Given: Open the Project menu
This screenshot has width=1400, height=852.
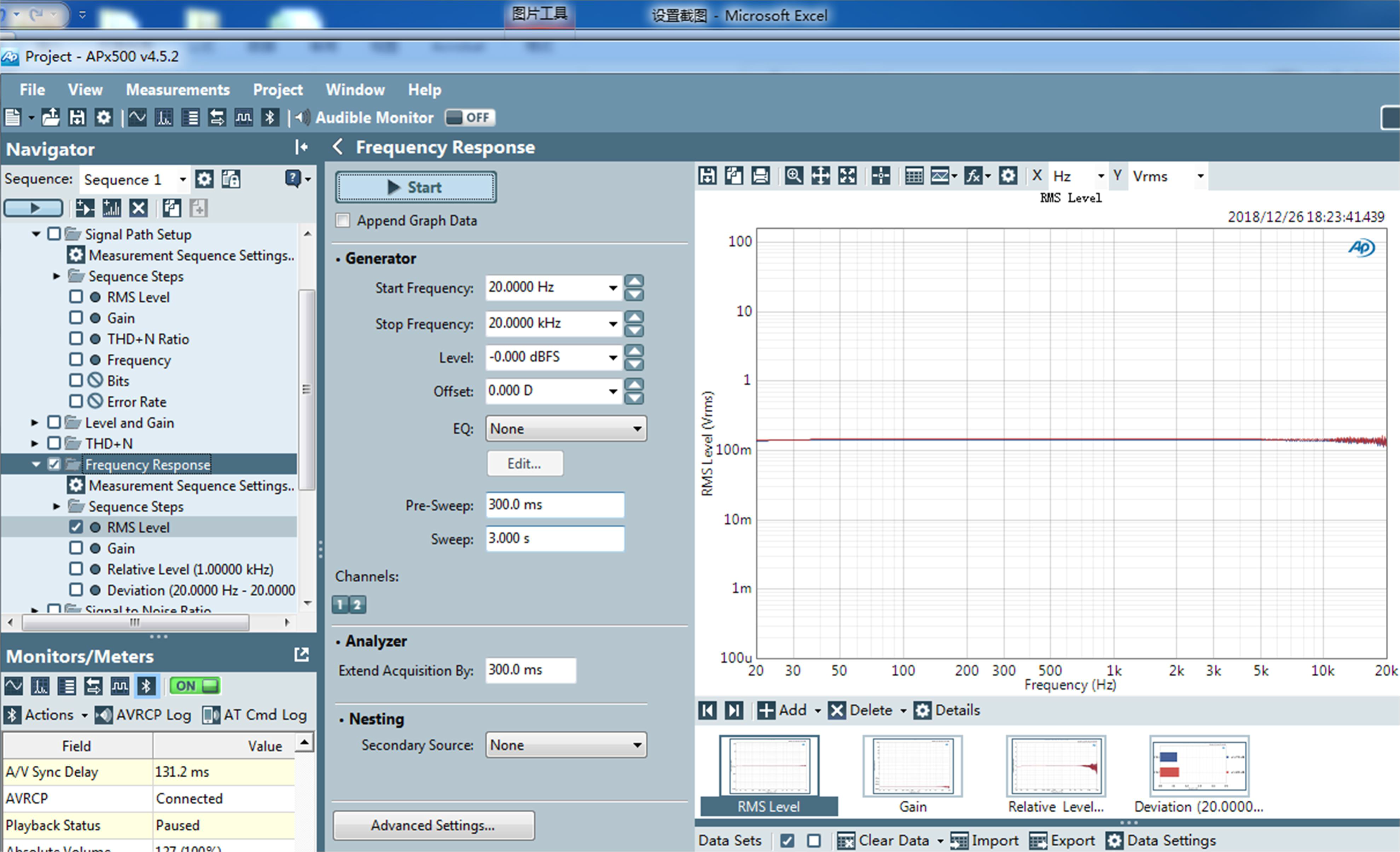Looking at the screenshot, I should tap(277, 90).
